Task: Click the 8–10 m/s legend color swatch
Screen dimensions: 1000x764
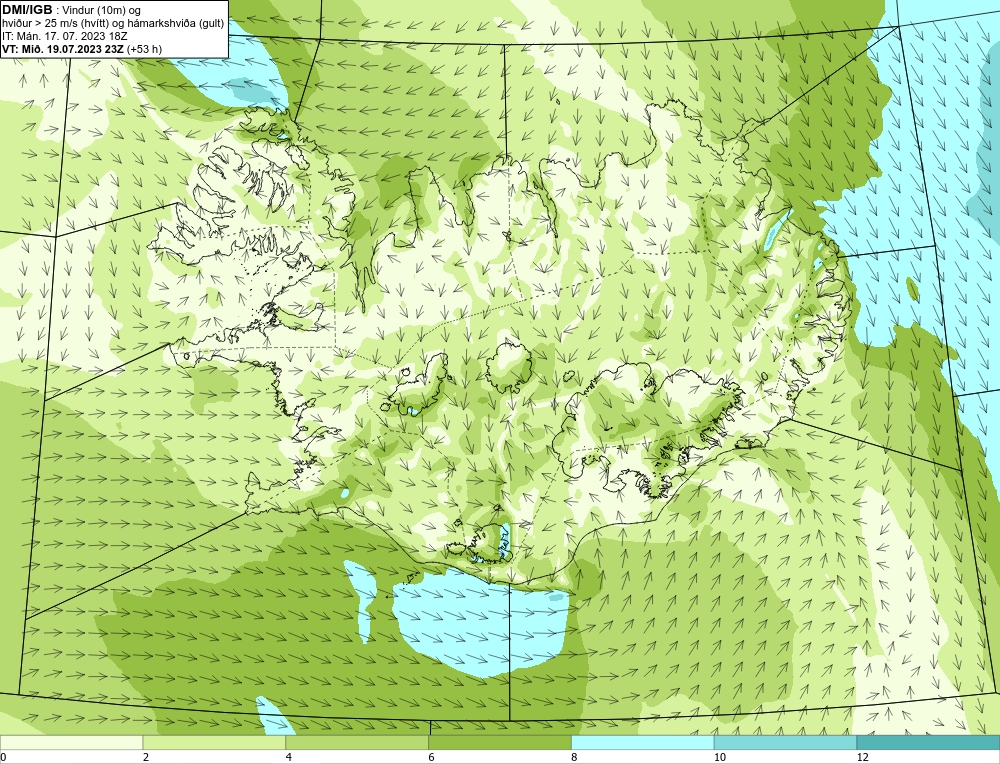Action: pos(642,743)
